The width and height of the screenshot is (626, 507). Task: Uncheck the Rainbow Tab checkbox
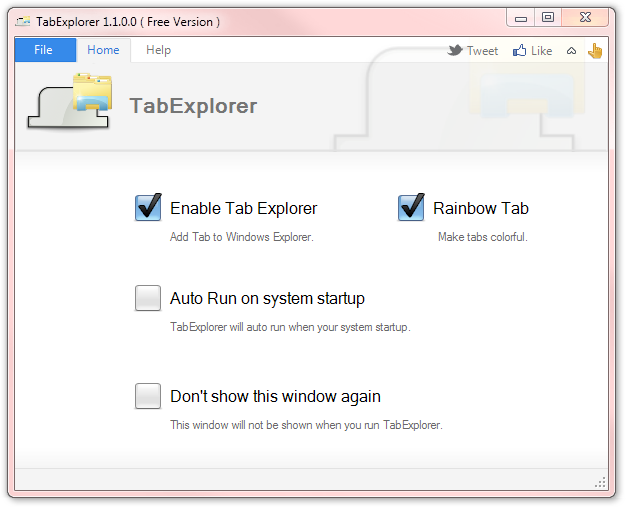click(x=411, y=207)
